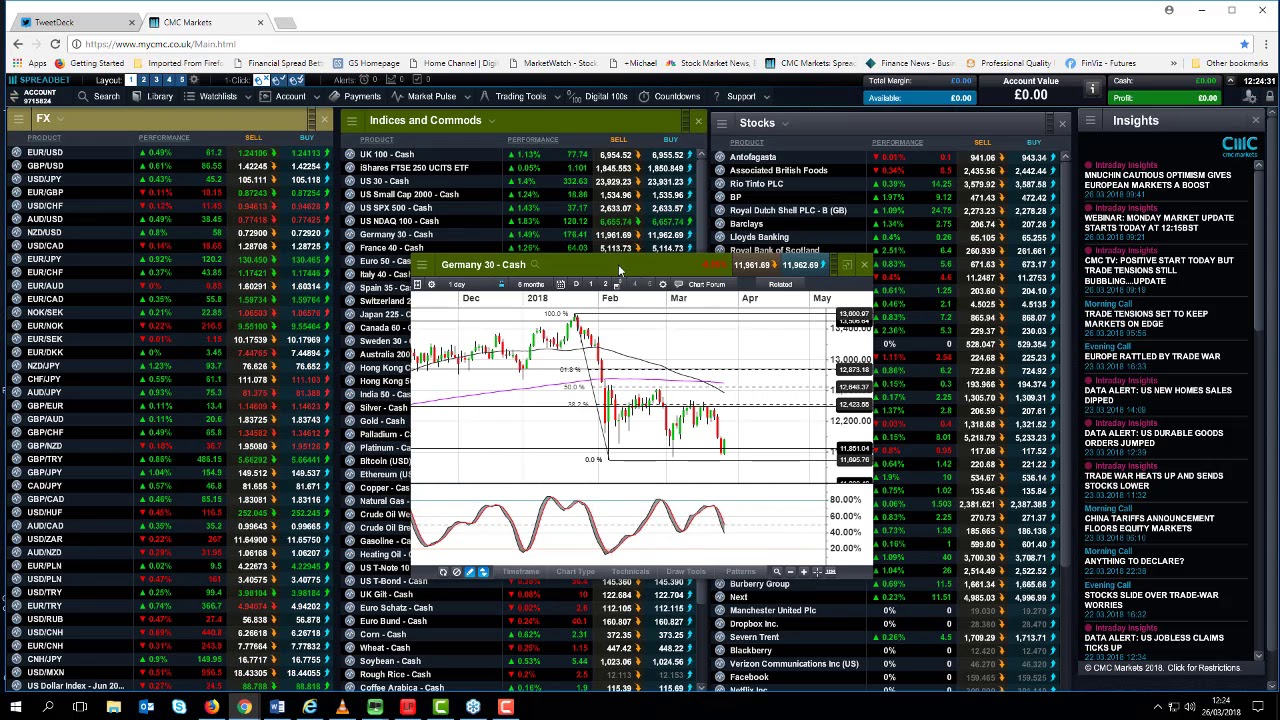Open Germany 30 chart window menu

[x=422, y=265]
